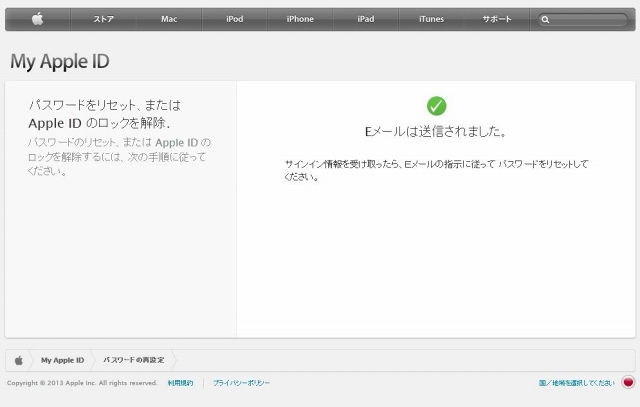The width and height of the screenshot is (640, 407).
Task: Open the Mac navigation item
Action: [169, 19]
